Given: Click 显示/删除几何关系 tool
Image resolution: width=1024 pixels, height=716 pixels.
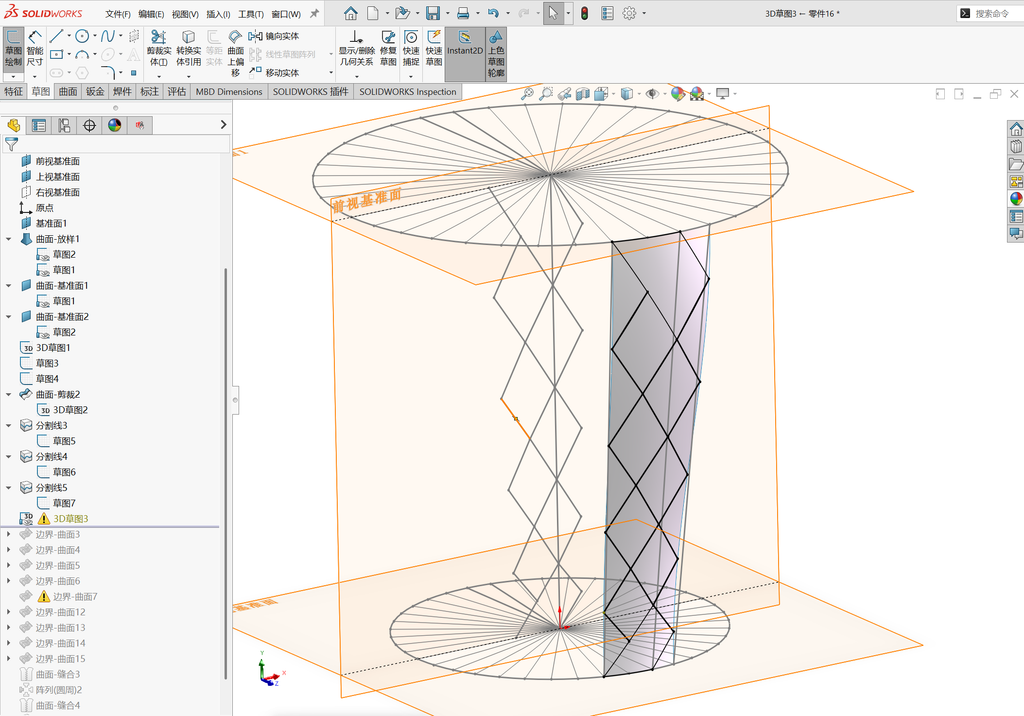Looking at the screenshot, I should click(356, 48).
